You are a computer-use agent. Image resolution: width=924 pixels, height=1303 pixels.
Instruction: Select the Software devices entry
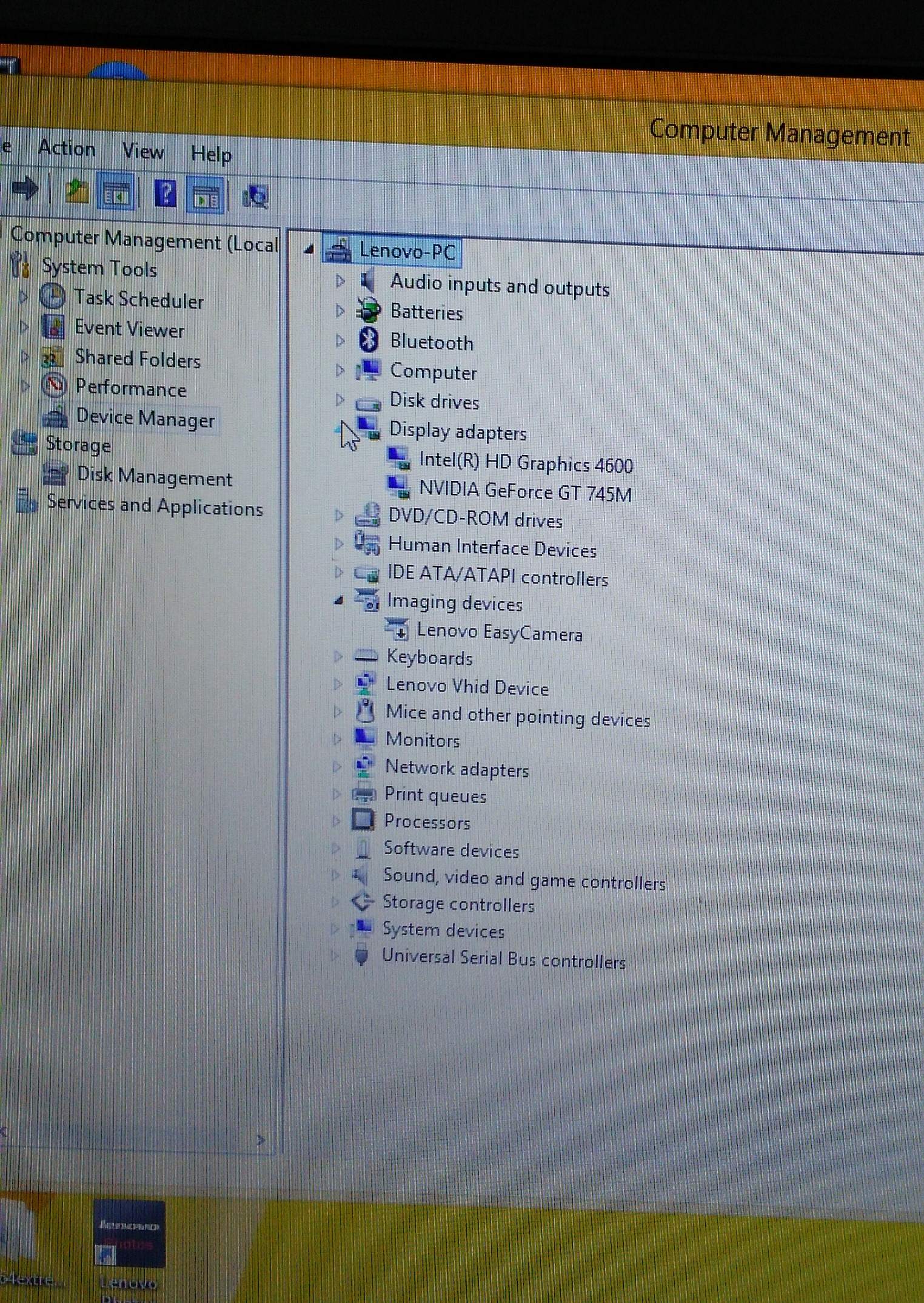click(451, 849)
